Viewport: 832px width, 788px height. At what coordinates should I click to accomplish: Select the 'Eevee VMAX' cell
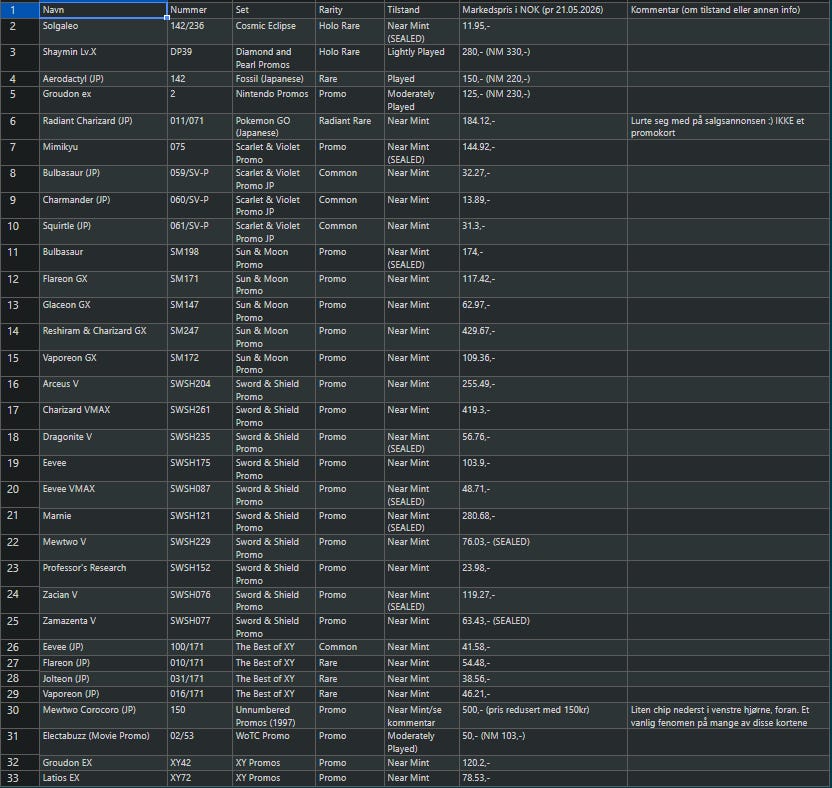pyautogui.click(x=103, y=495)
